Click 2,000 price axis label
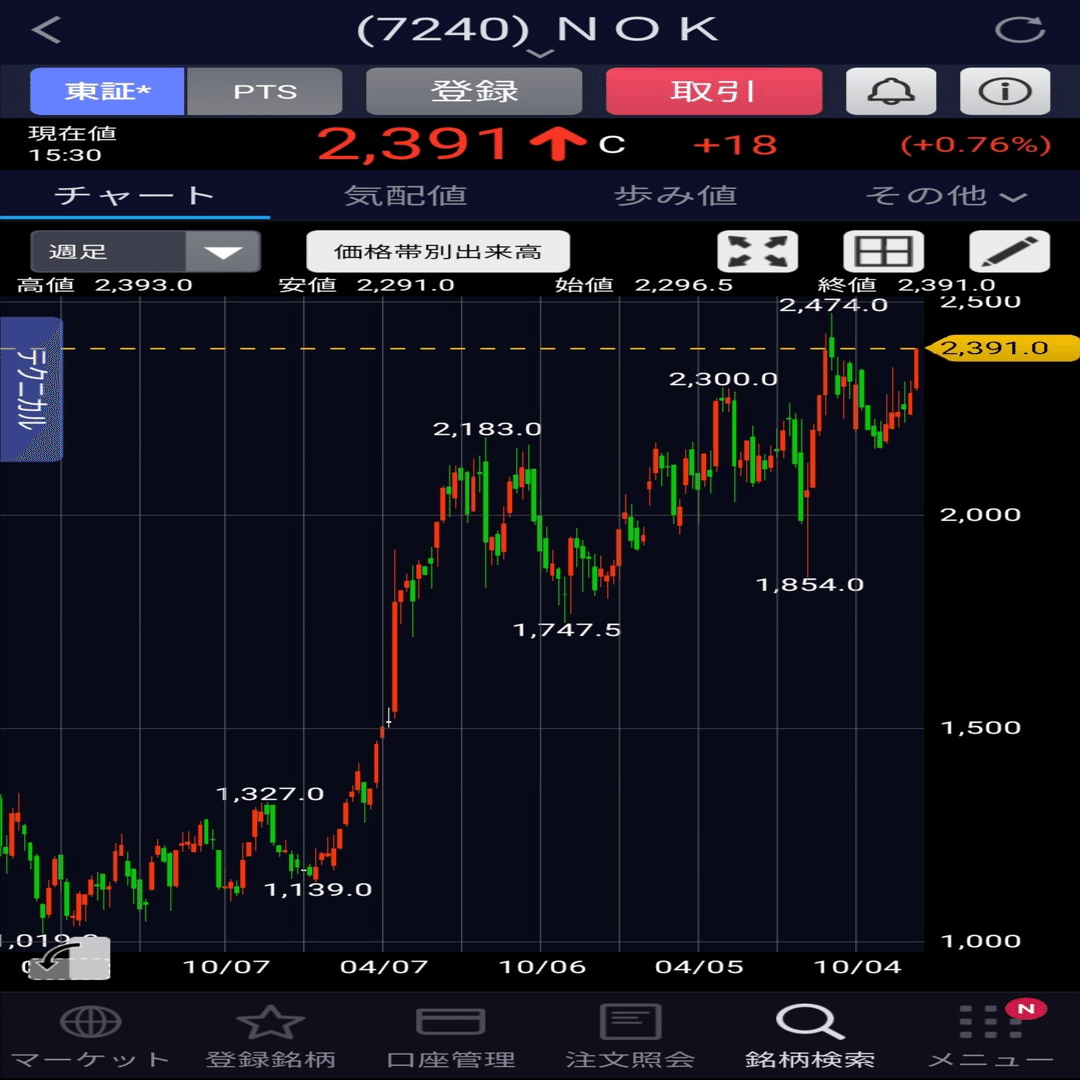1080x1080 pixels. tap(981, 515)
